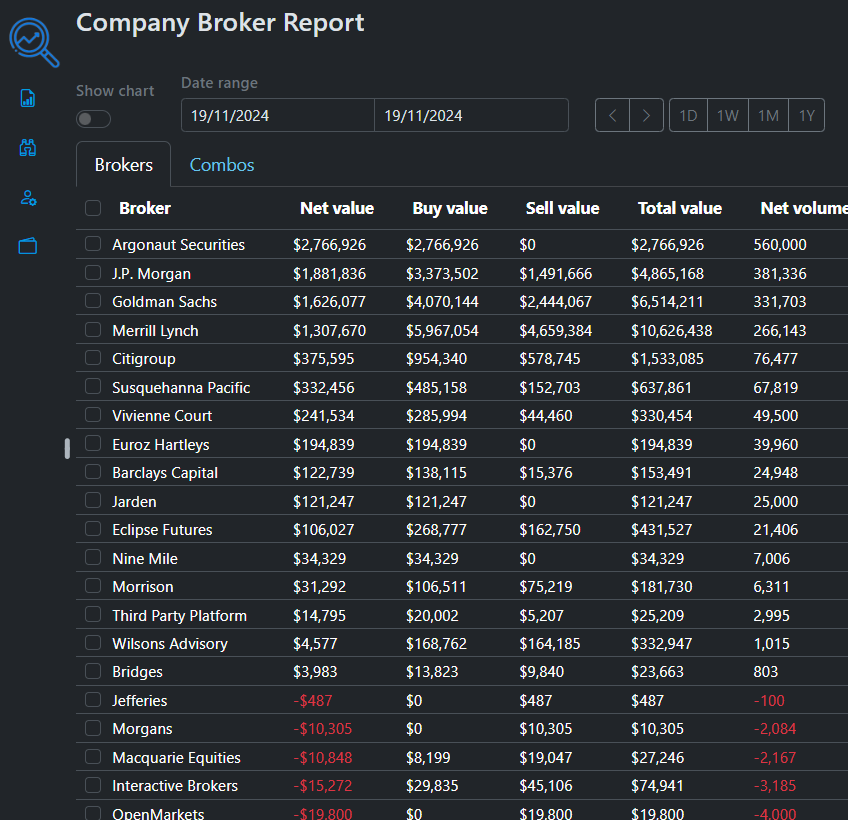Check the Susquehanna Pacific row checkbox
The image size is (848, 820).
(93, 386)
